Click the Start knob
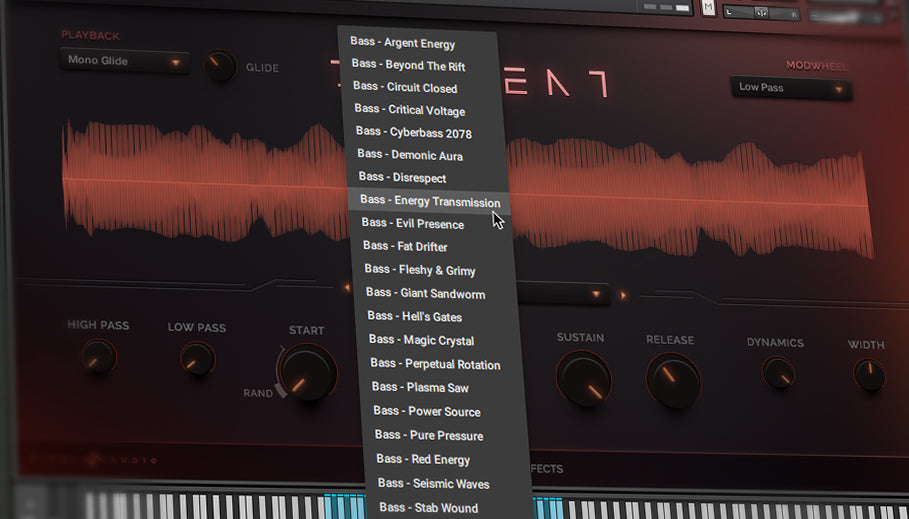This screenshot has height=519, width=909. [x=307, y=373]
